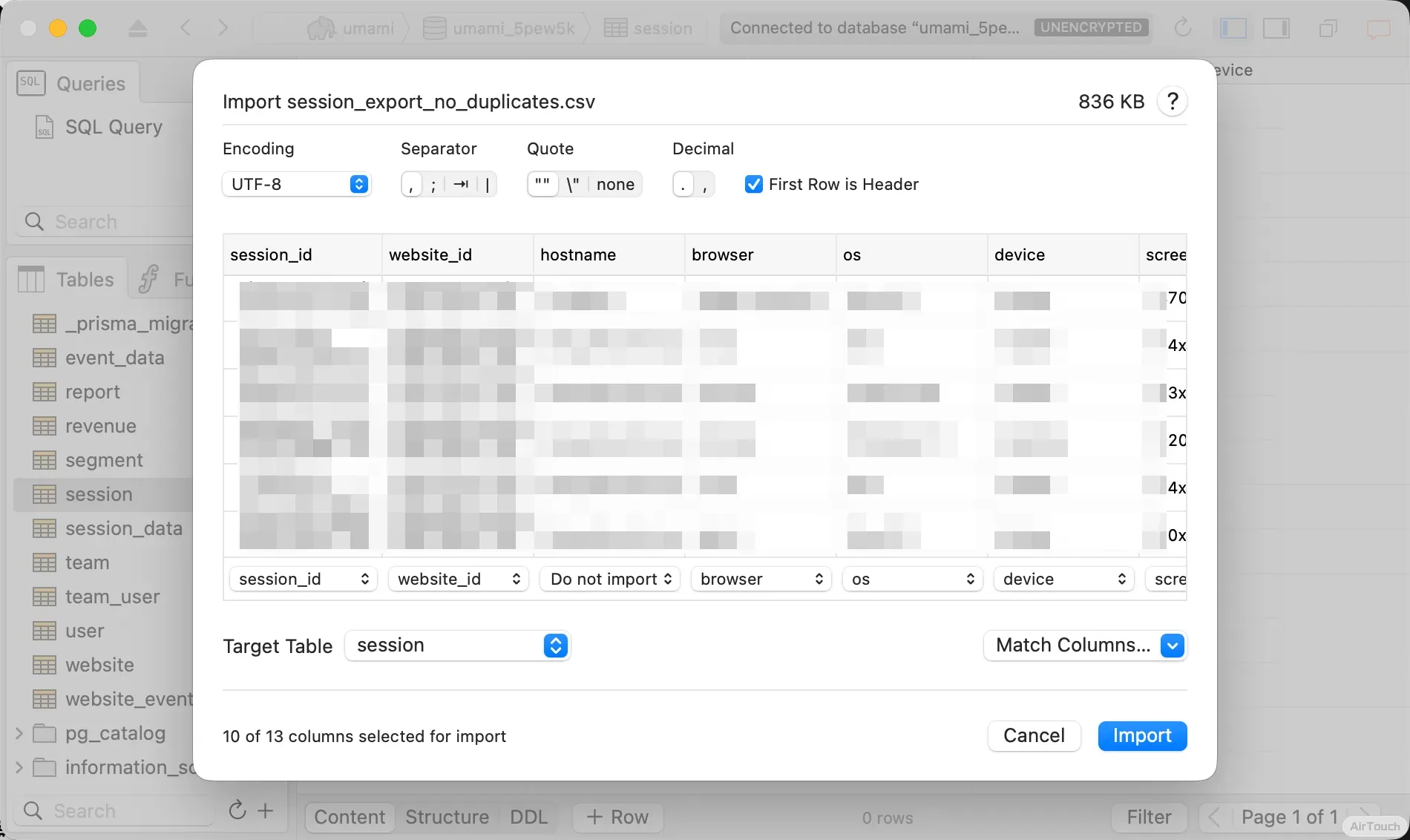Toggle the left sidebar panel icon

[1233, 28]
